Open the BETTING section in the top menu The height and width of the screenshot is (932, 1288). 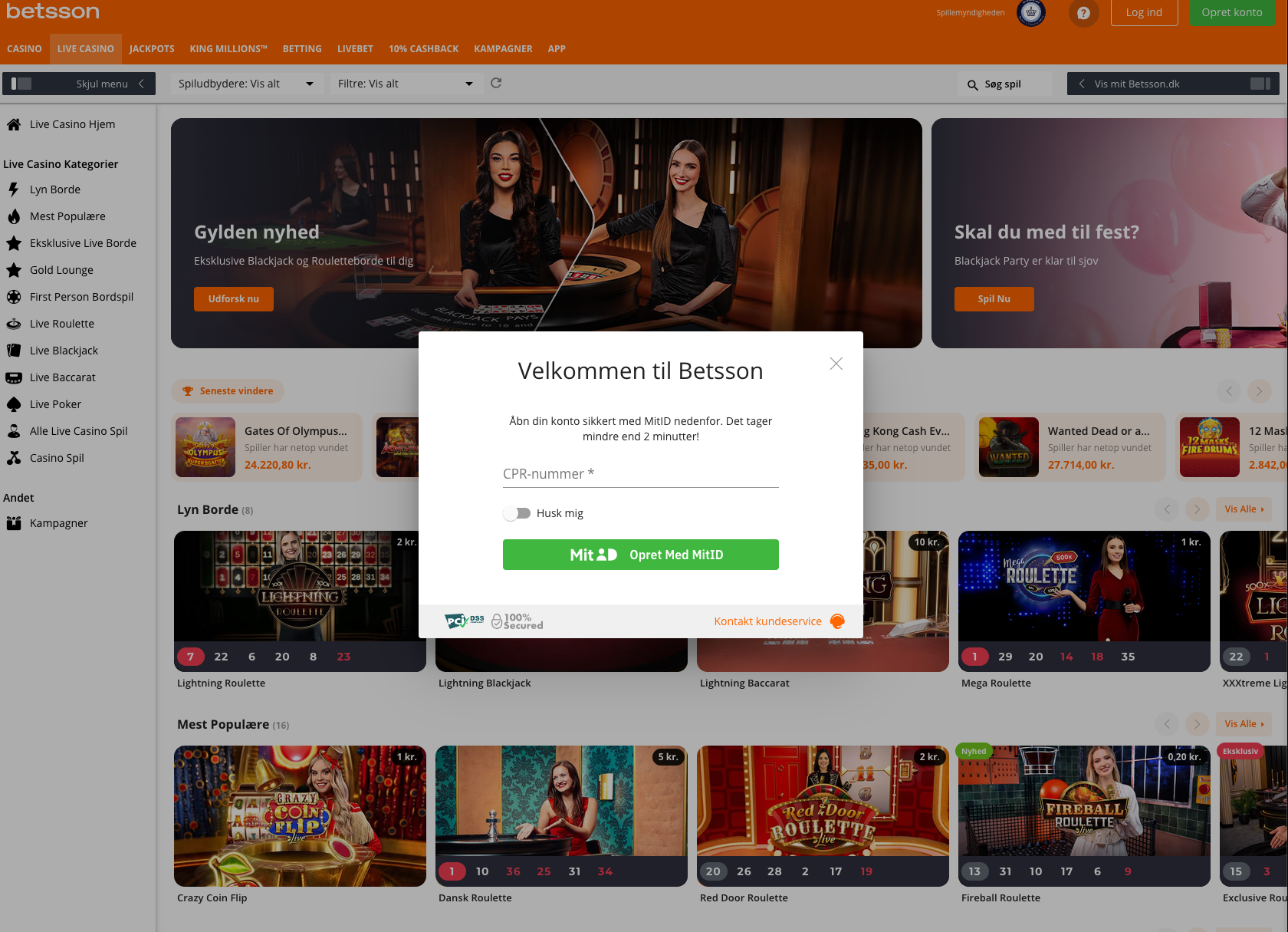click(301, 48)
